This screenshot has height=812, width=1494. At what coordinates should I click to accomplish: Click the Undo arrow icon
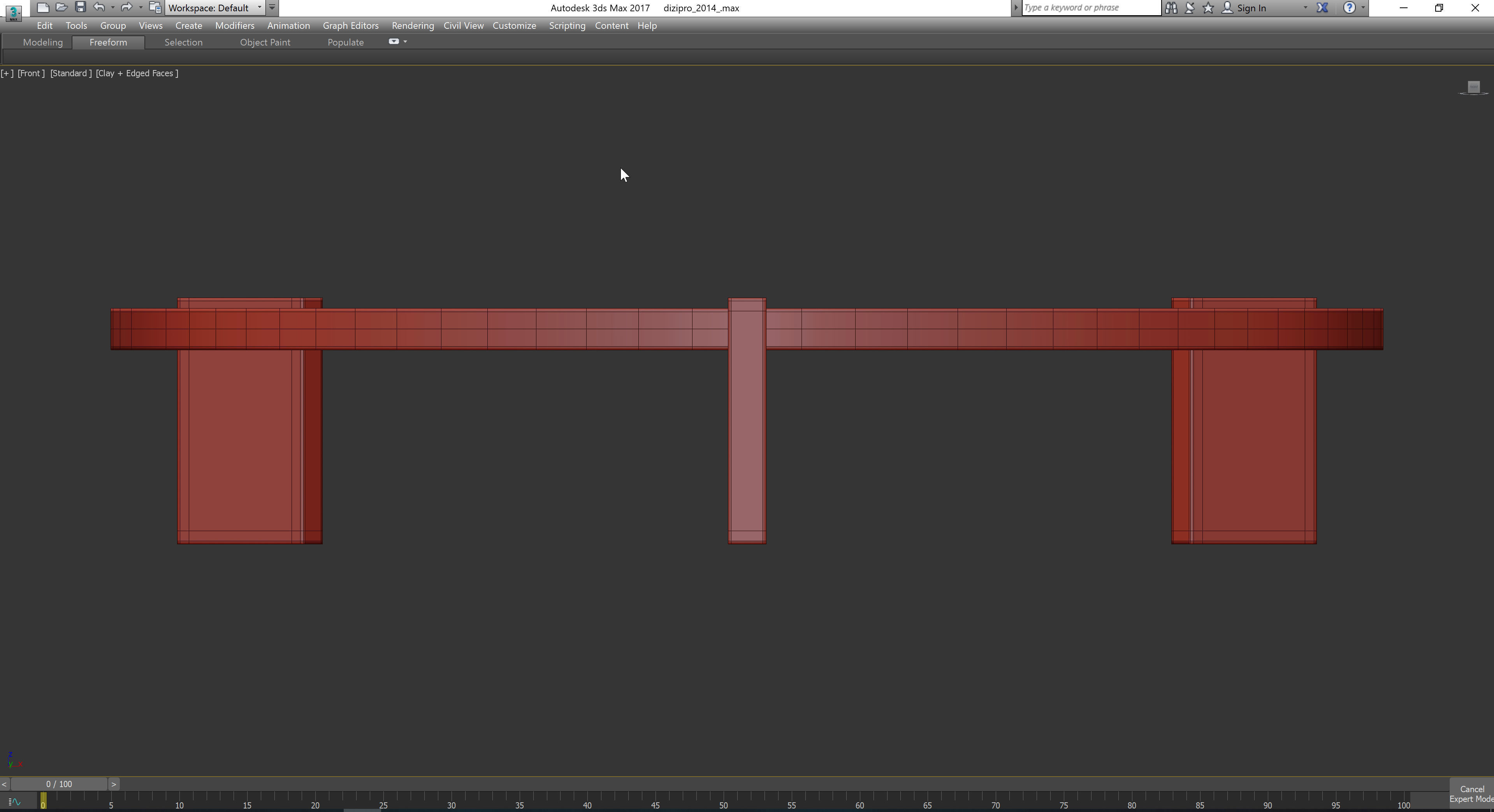[x=99, y=7]
